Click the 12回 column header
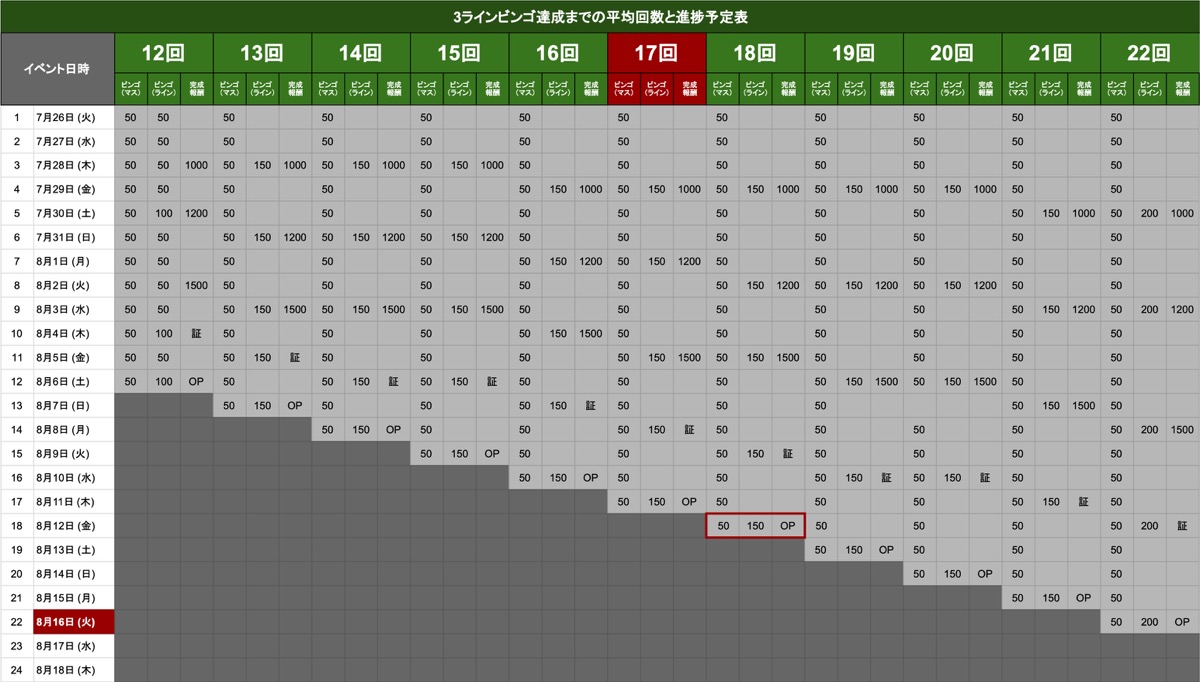Viewport: 1200px width, 682px height. (163, 53)
